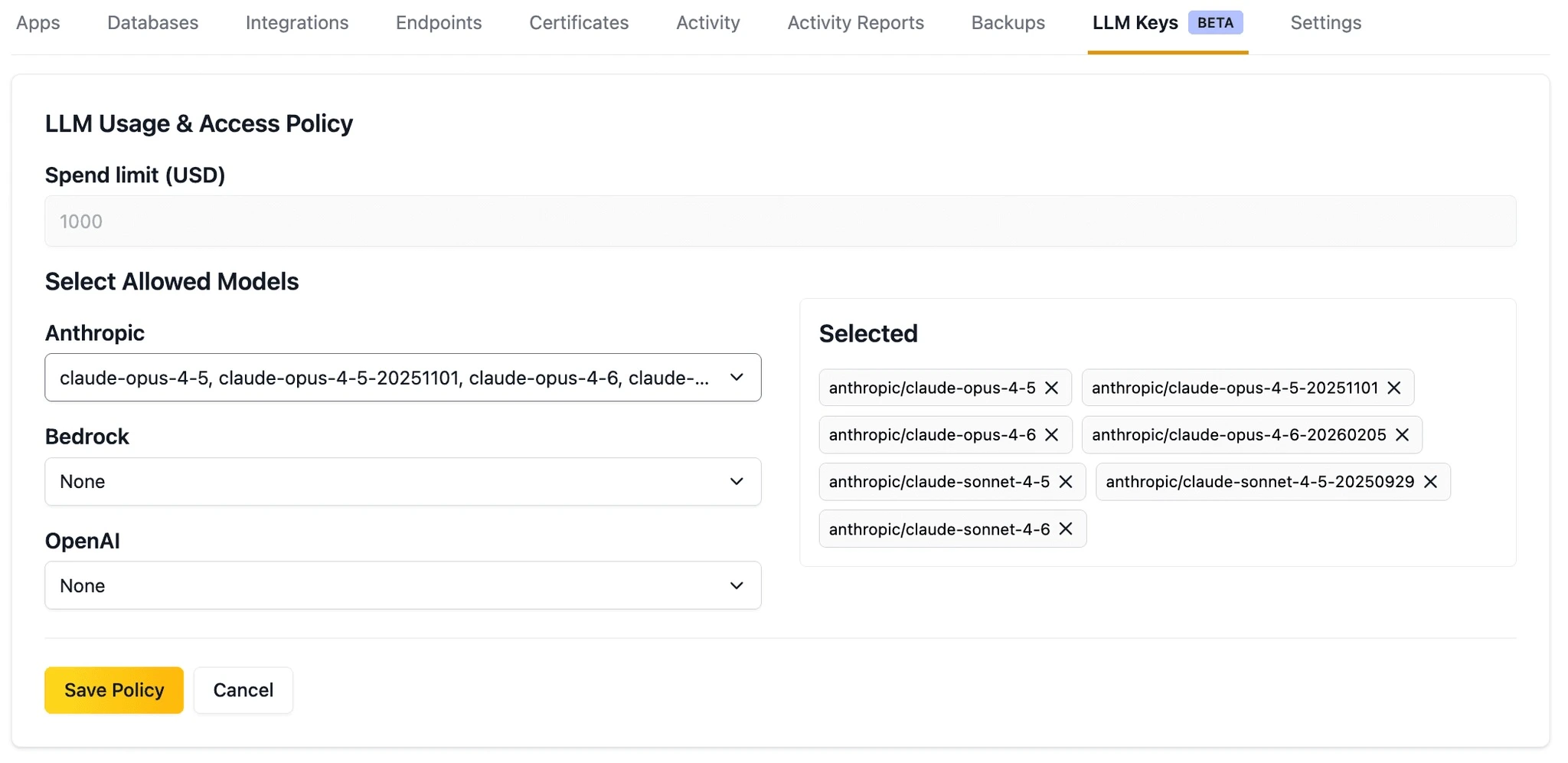
Task: Click the LLM Usage & Access Policy heading
Action: (199, 123)
